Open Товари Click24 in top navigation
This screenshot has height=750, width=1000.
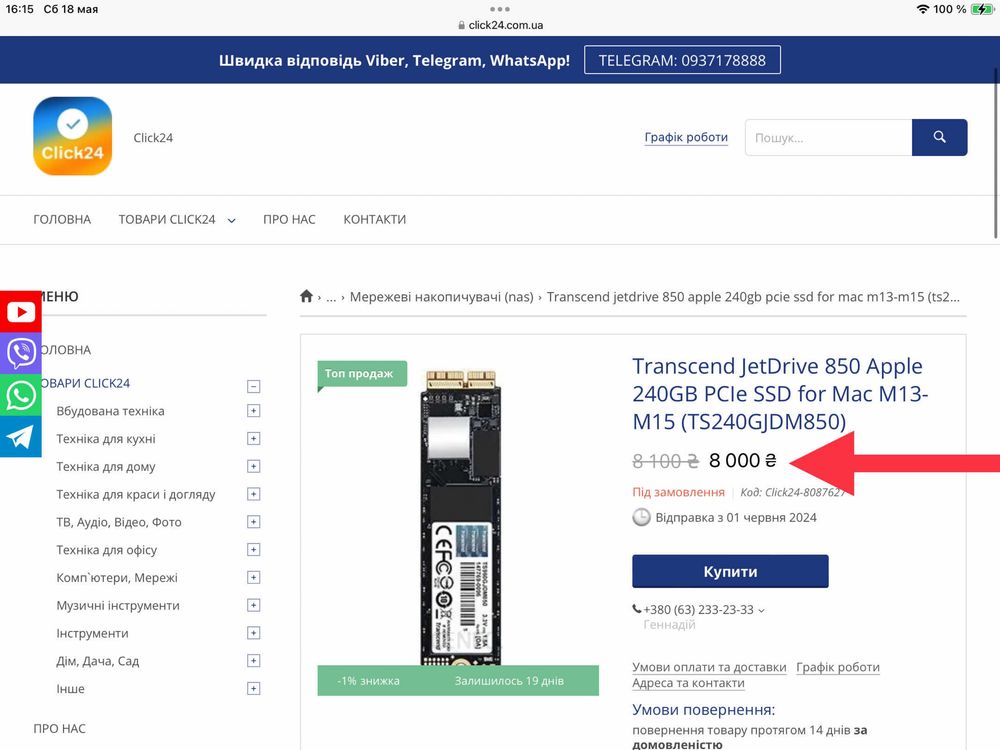point(167,219)
